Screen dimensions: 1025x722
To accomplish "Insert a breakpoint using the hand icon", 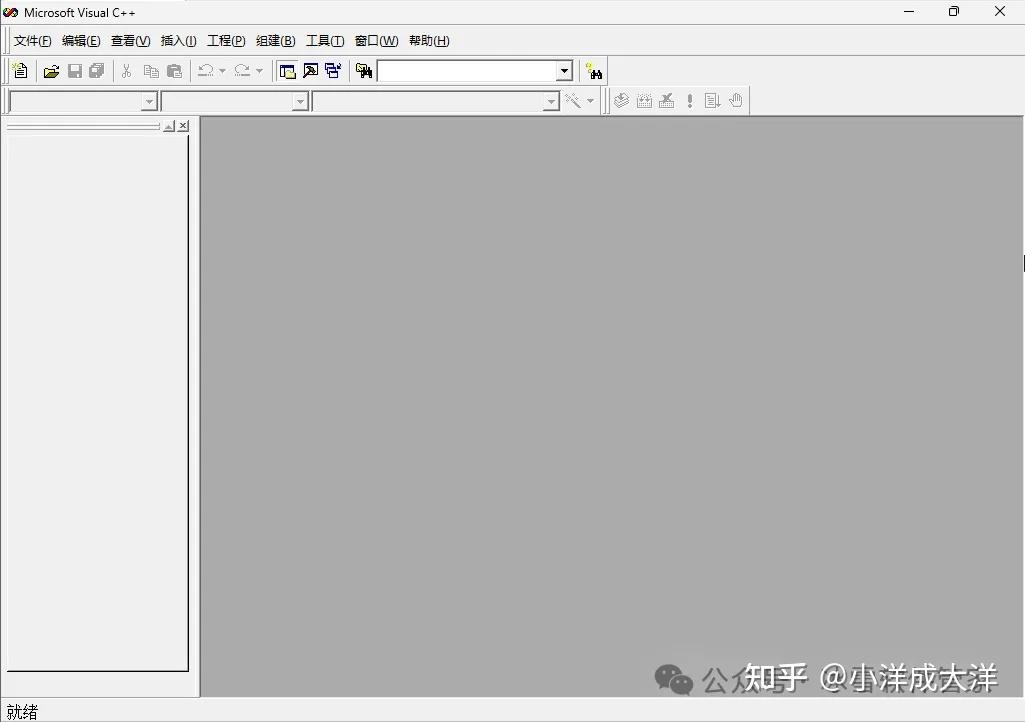I will 736,100.
